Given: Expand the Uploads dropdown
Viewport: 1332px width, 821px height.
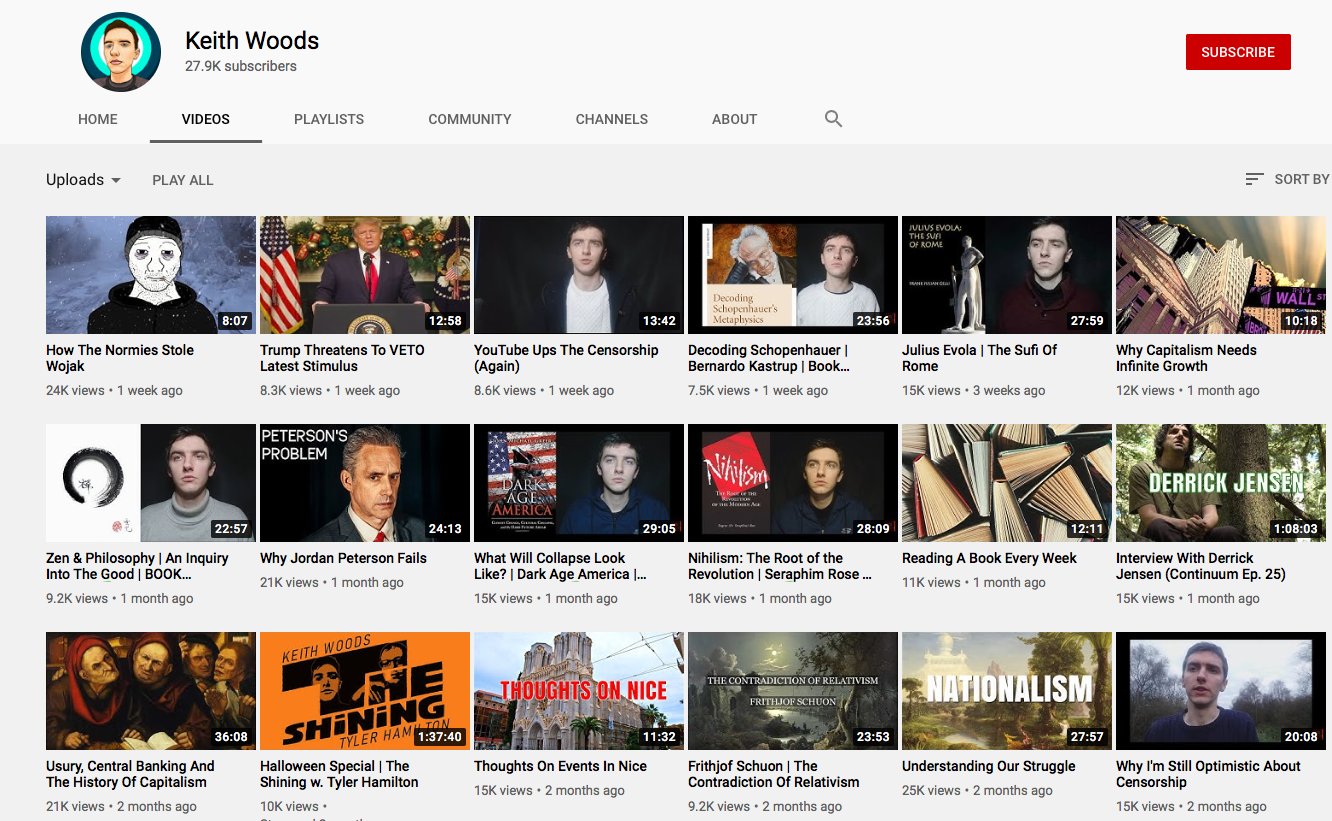Looking at the screenshot, I should (84, 180).
